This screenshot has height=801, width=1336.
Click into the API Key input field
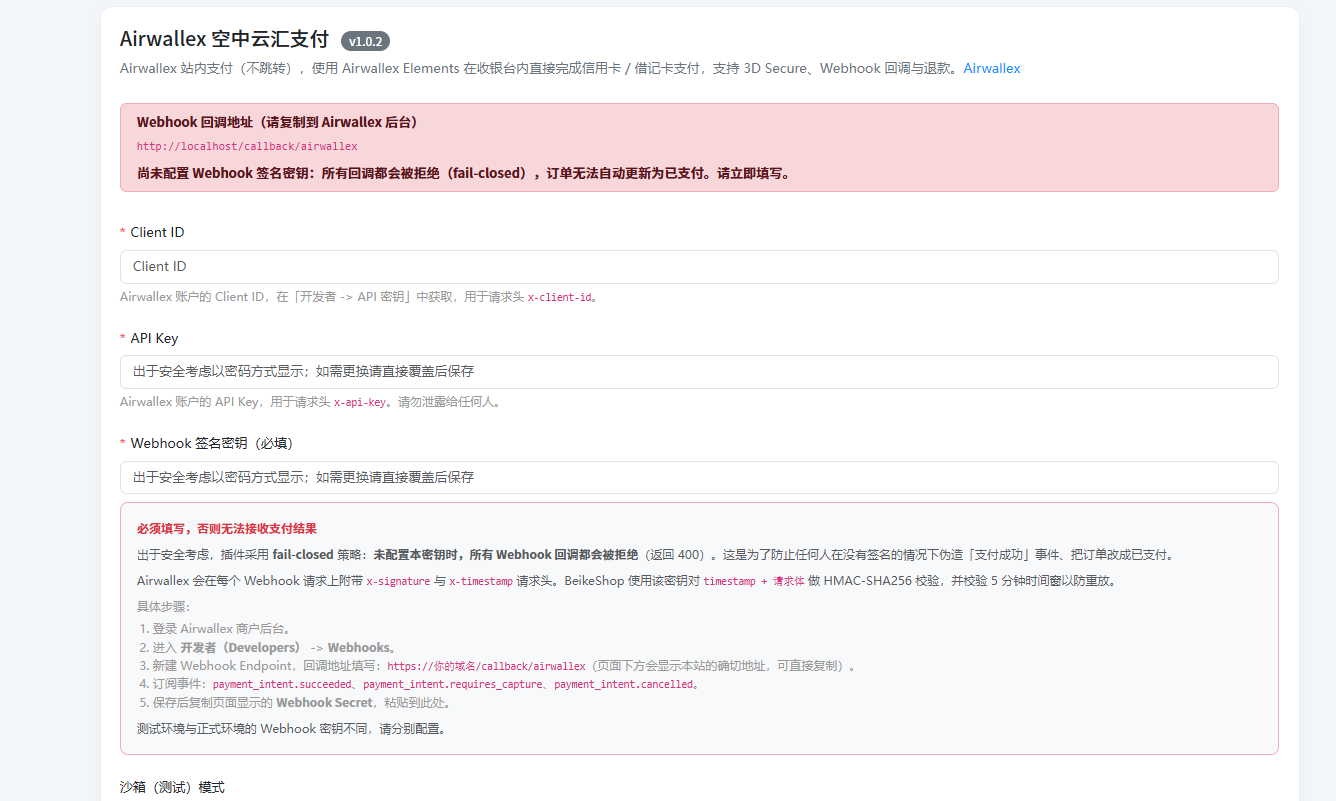699,372
